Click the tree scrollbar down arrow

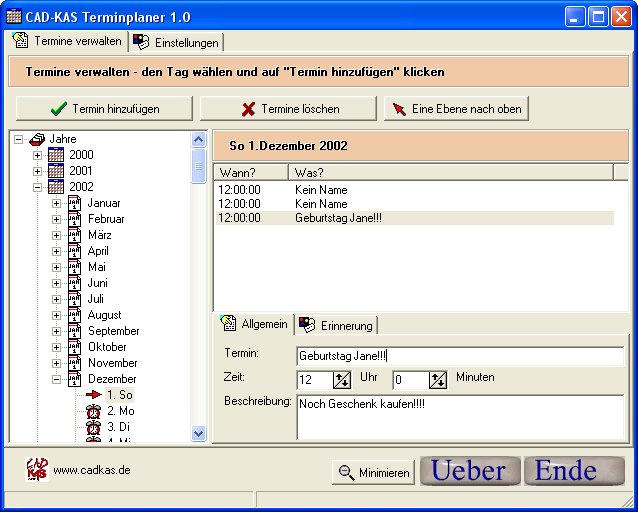pos(198,434)
